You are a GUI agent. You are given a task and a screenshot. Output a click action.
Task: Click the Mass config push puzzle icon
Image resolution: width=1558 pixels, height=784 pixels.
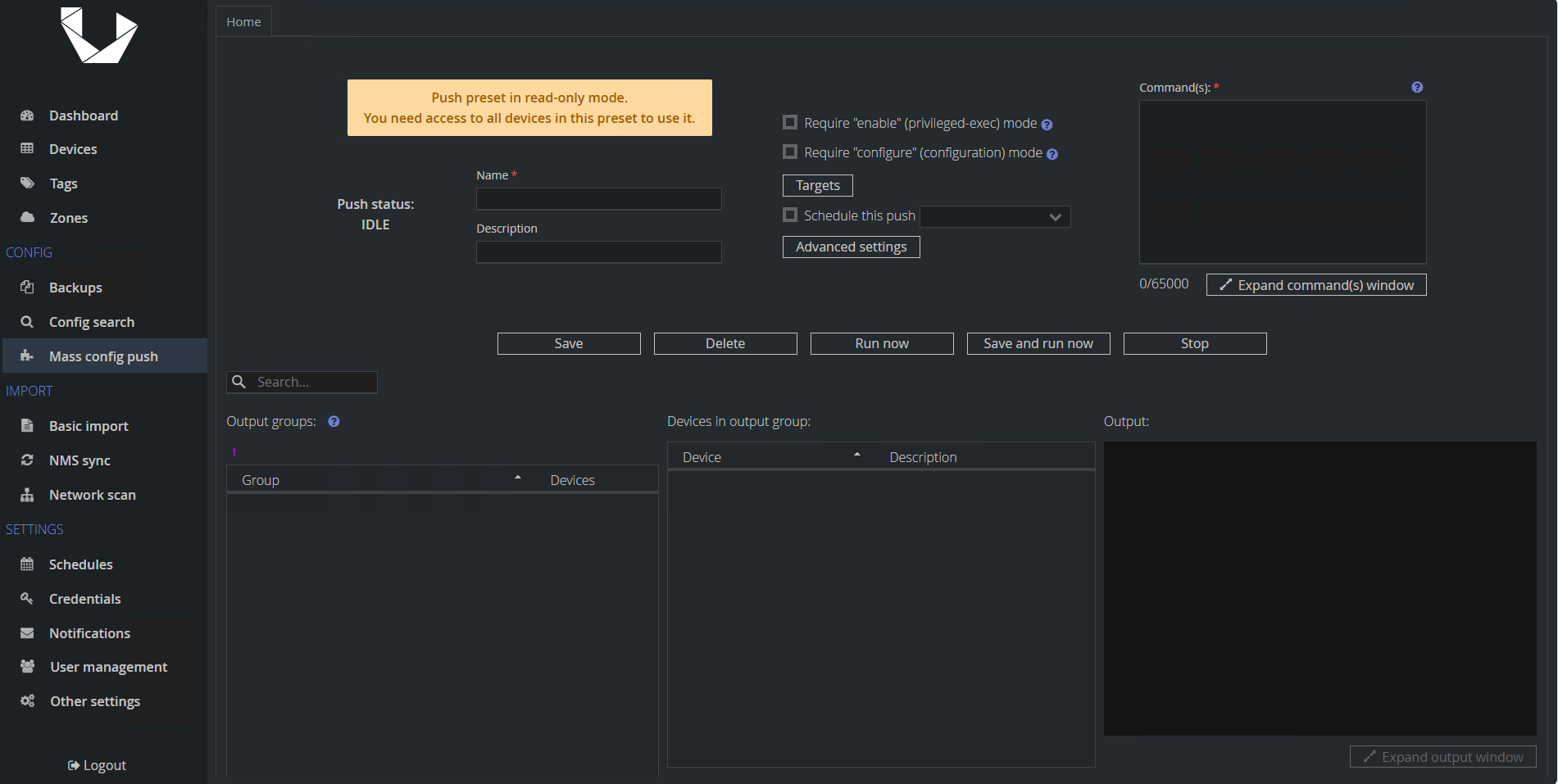[x=27, y=356]
